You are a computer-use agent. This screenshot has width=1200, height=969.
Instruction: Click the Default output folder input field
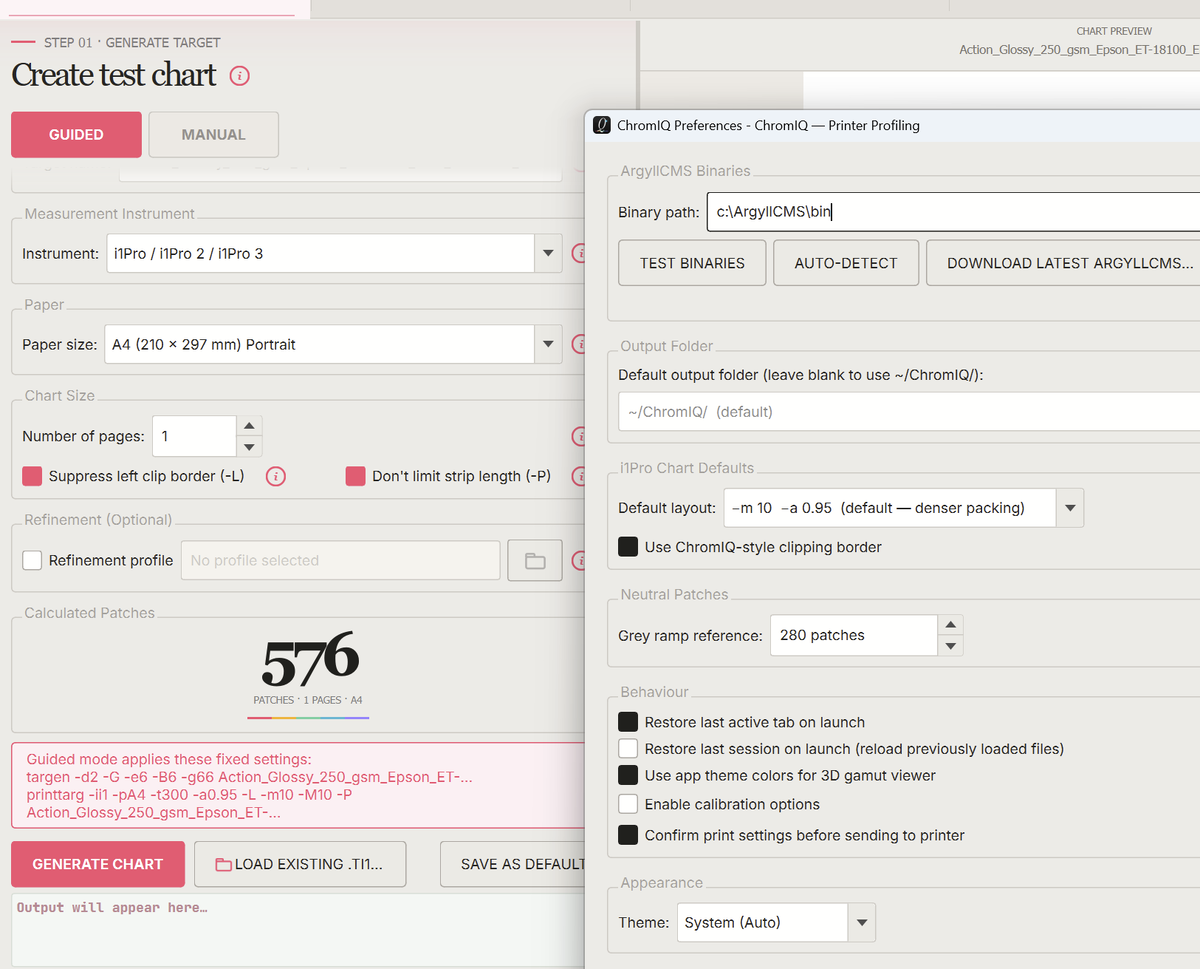coord(909,411)
